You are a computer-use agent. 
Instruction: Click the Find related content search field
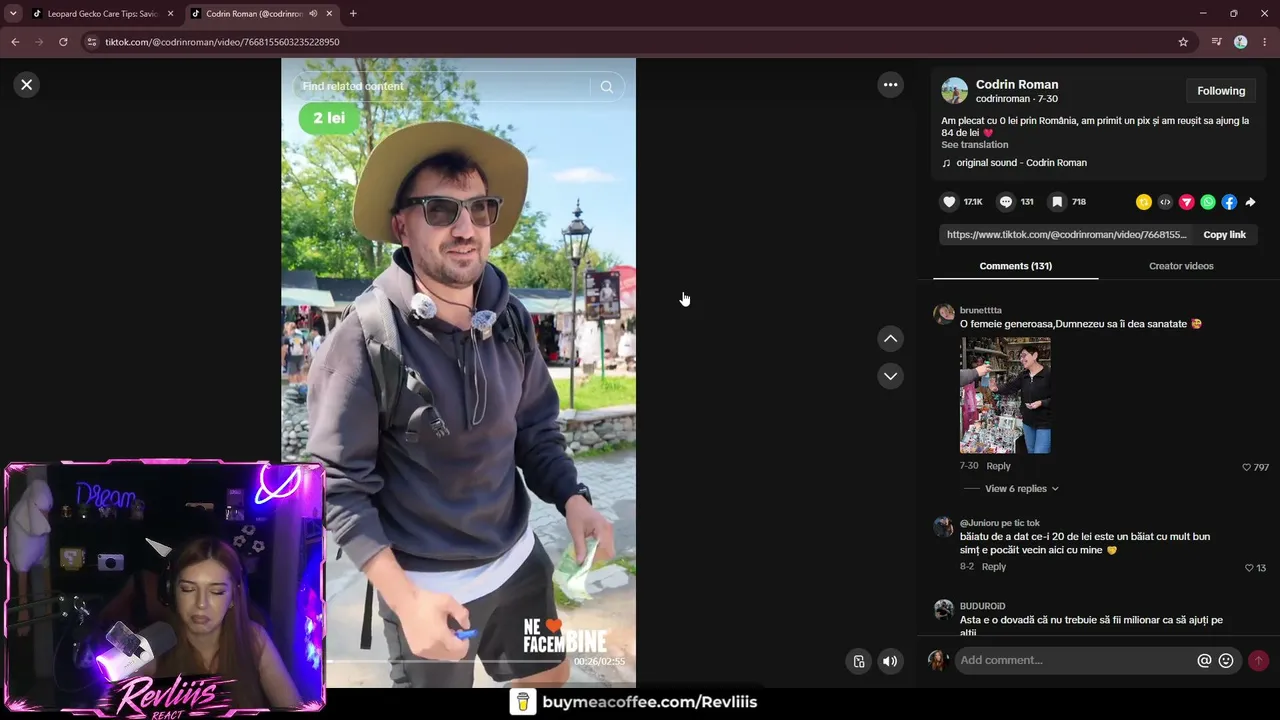pyautogui.click(x=443, y=87)
